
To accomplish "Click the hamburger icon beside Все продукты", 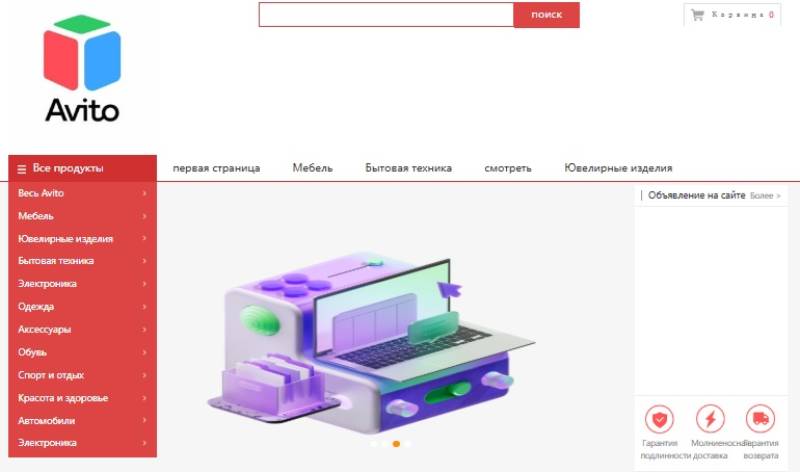I will [21, 169].
